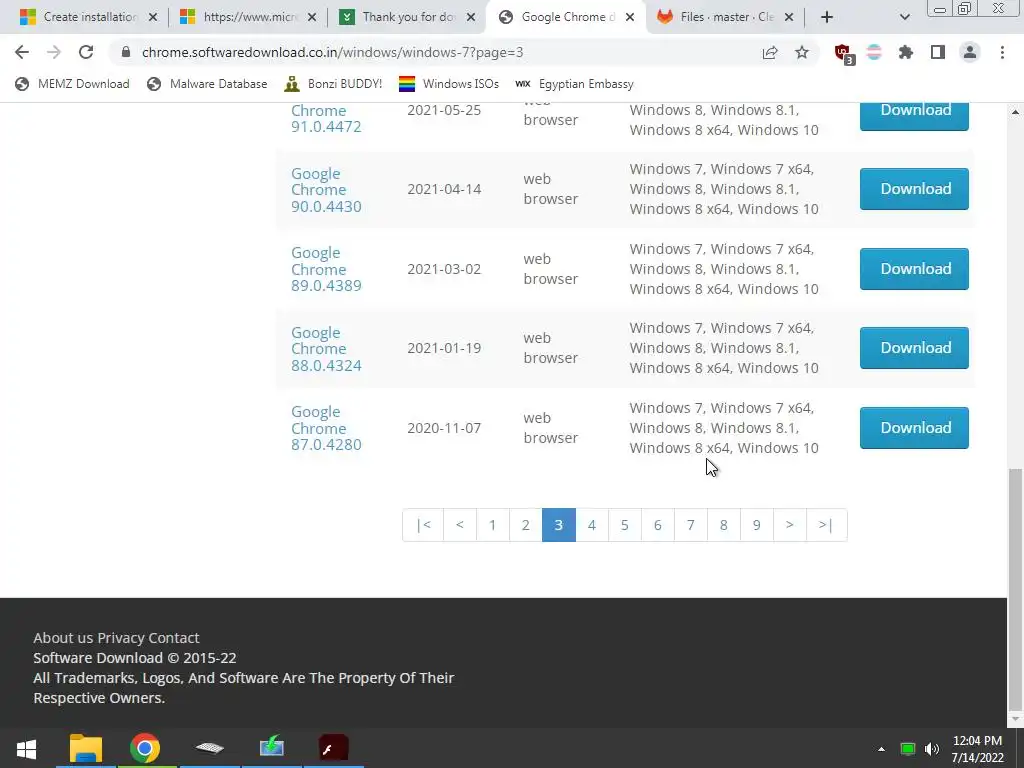Open Google Chrome 89.0.4389 link
Viewport: 1024px width, 768px height.
coord(326,269)
